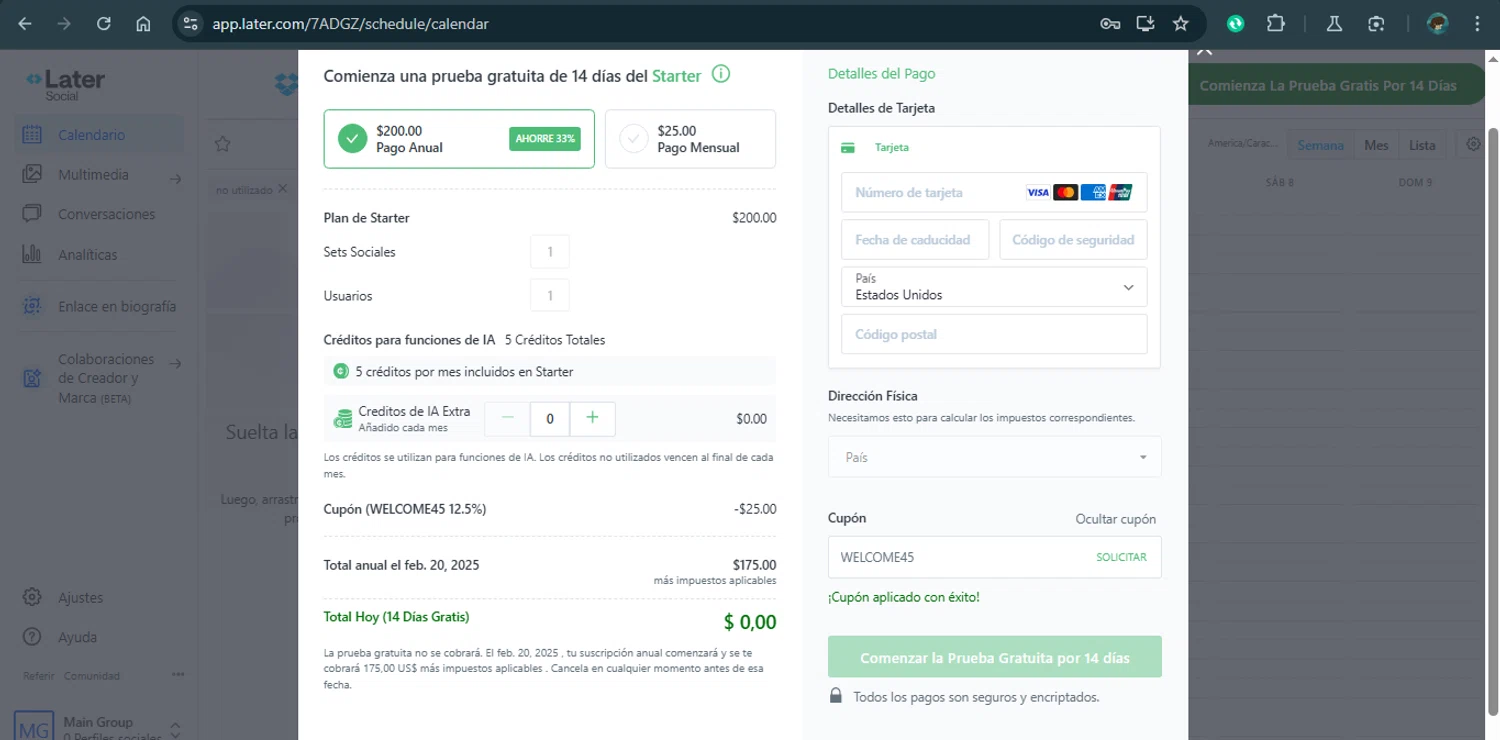Click the Código de seguridad field
Screen dimensions: 1500x740
point(1072,240)
